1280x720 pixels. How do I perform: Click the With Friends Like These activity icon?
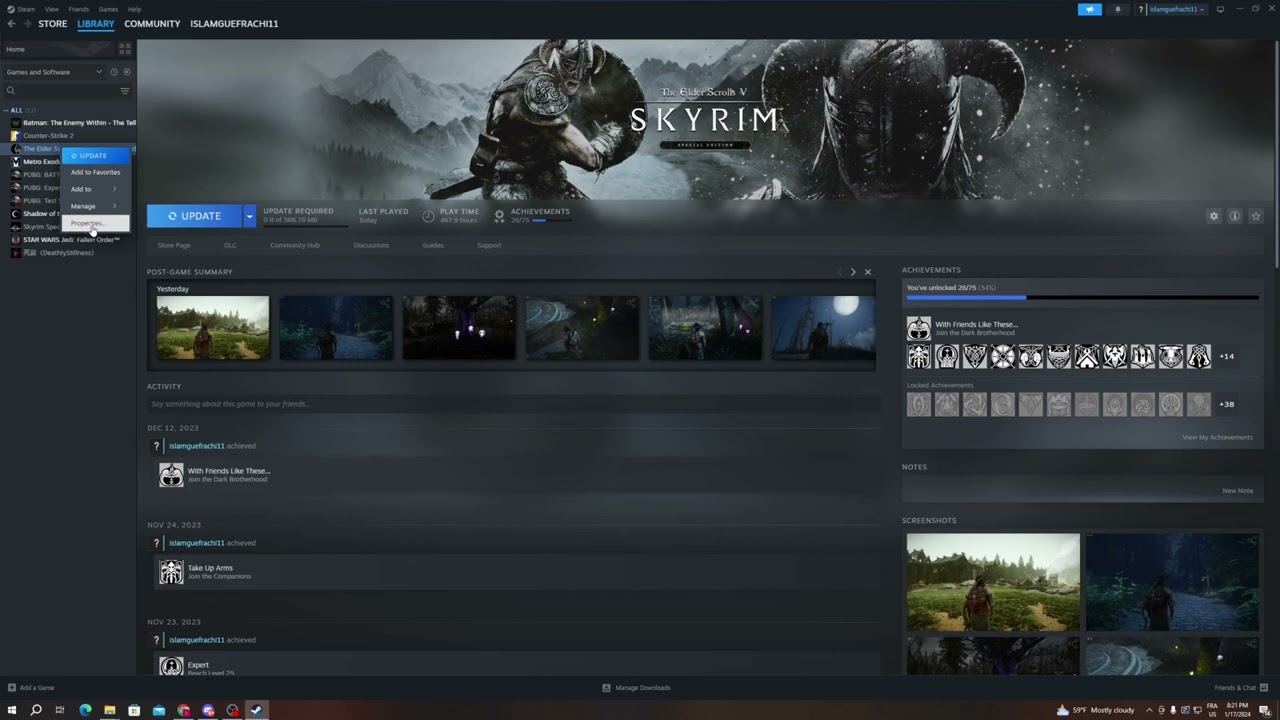pos(171,475)
